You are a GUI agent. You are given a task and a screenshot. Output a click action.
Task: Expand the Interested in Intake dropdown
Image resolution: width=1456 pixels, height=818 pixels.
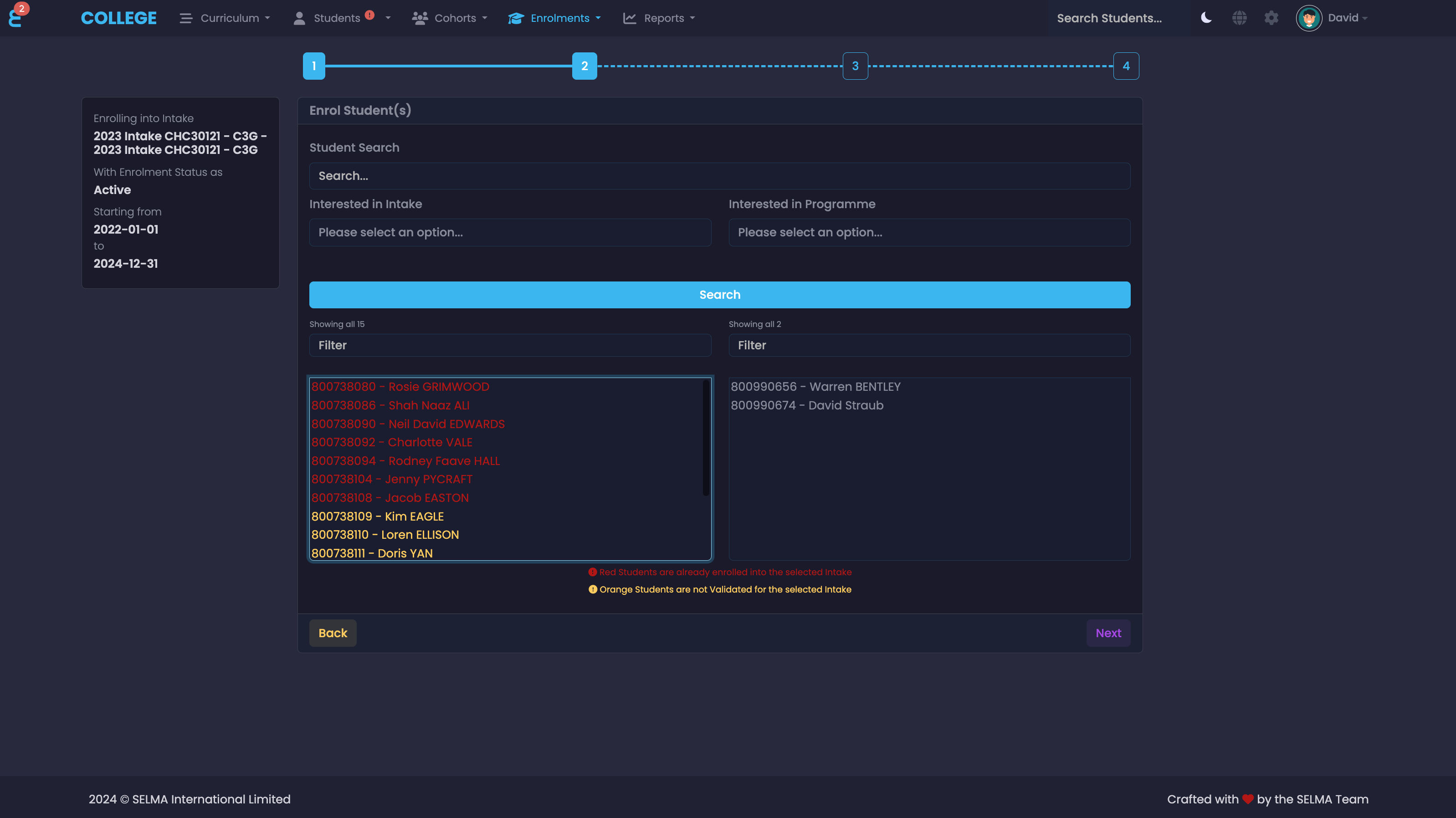click(x=510, y=232)
